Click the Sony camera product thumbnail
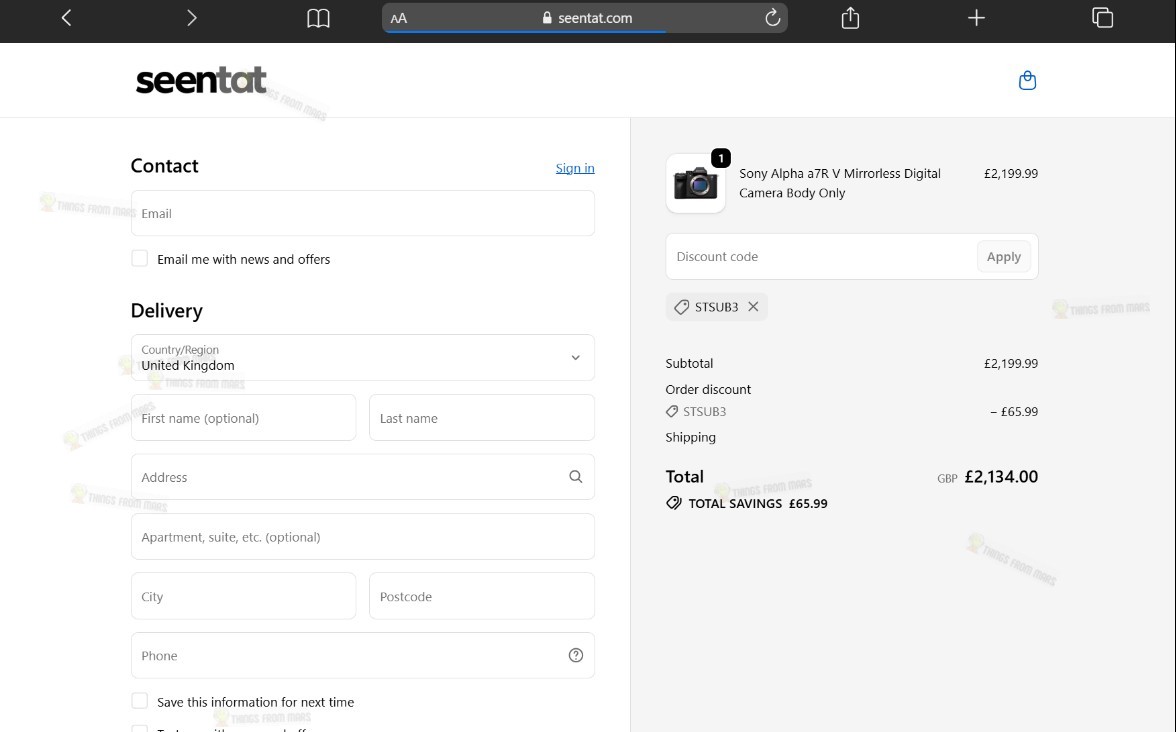 pyautogui.click(x=695, y=183)
